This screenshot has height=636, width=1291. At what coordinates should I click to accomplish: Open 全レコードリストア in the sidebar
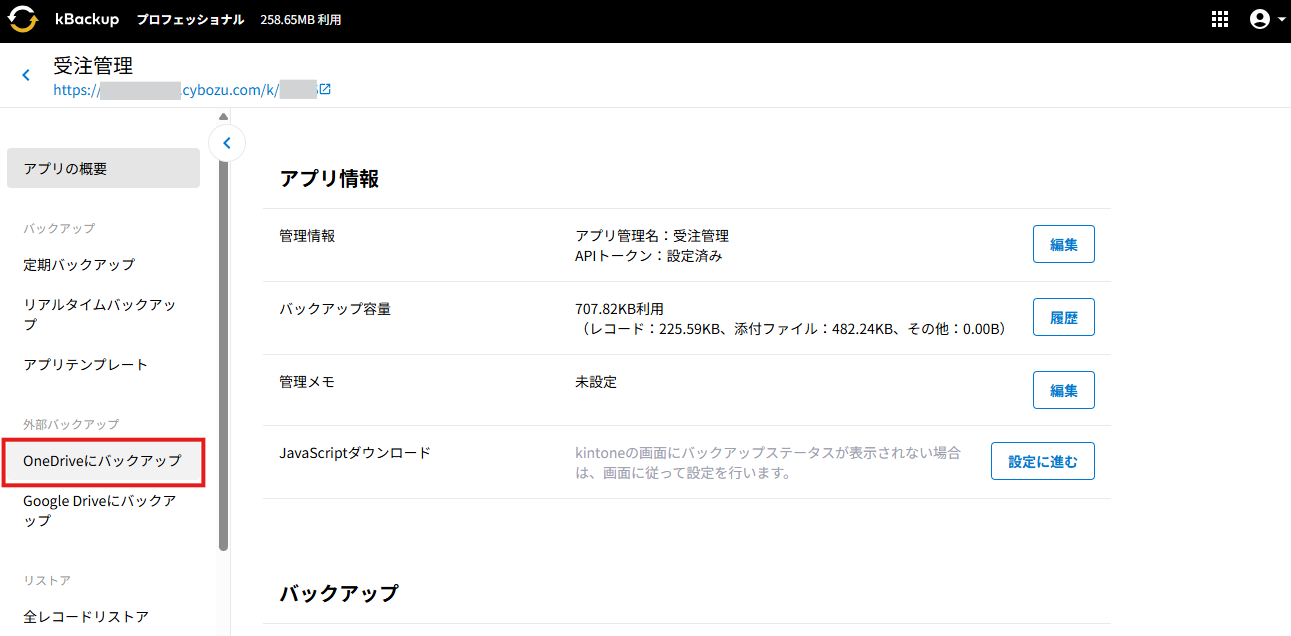pos(86,617)
